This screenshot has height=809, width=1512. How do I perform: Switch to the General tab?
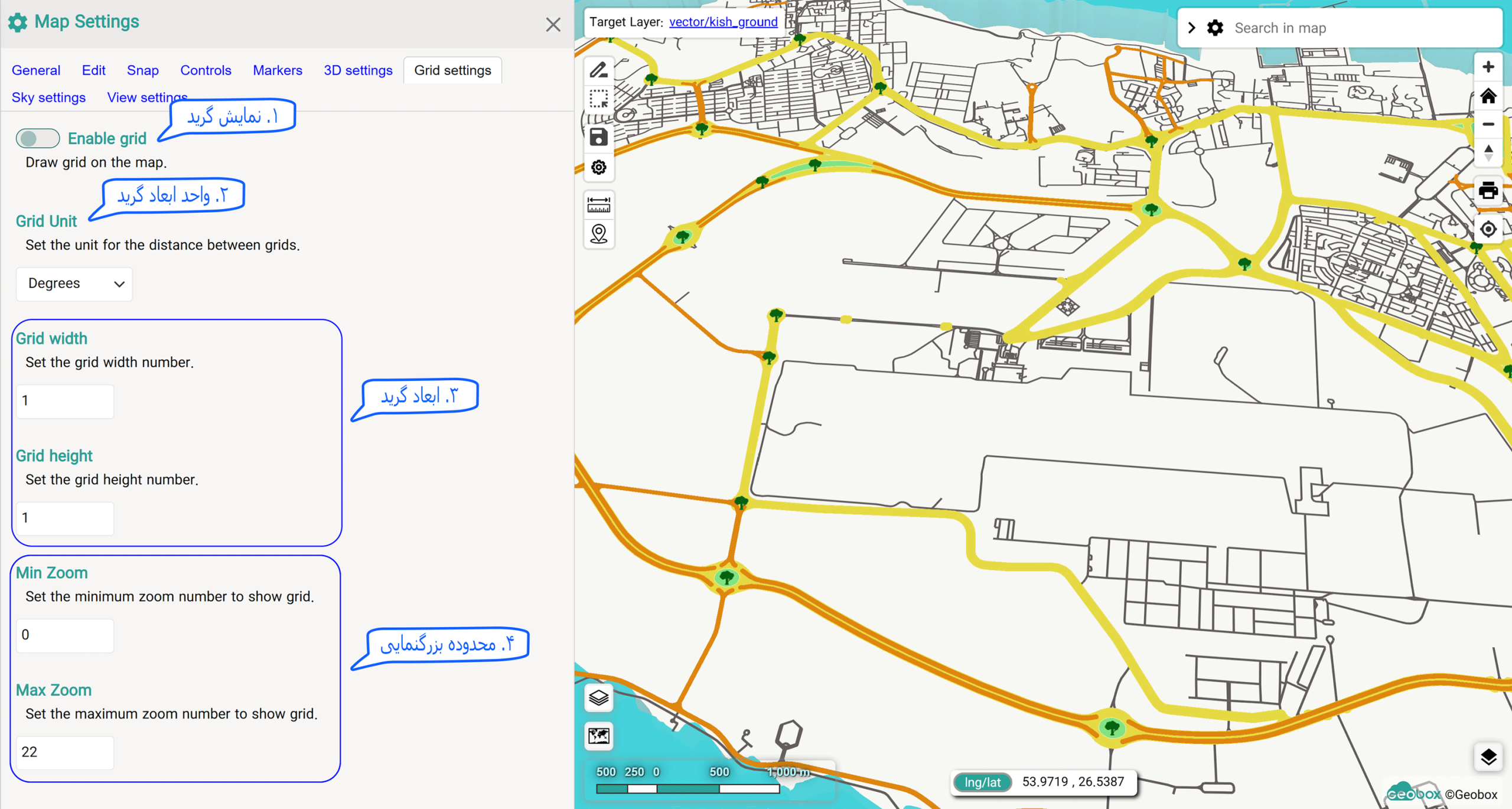tap(36, 70)
